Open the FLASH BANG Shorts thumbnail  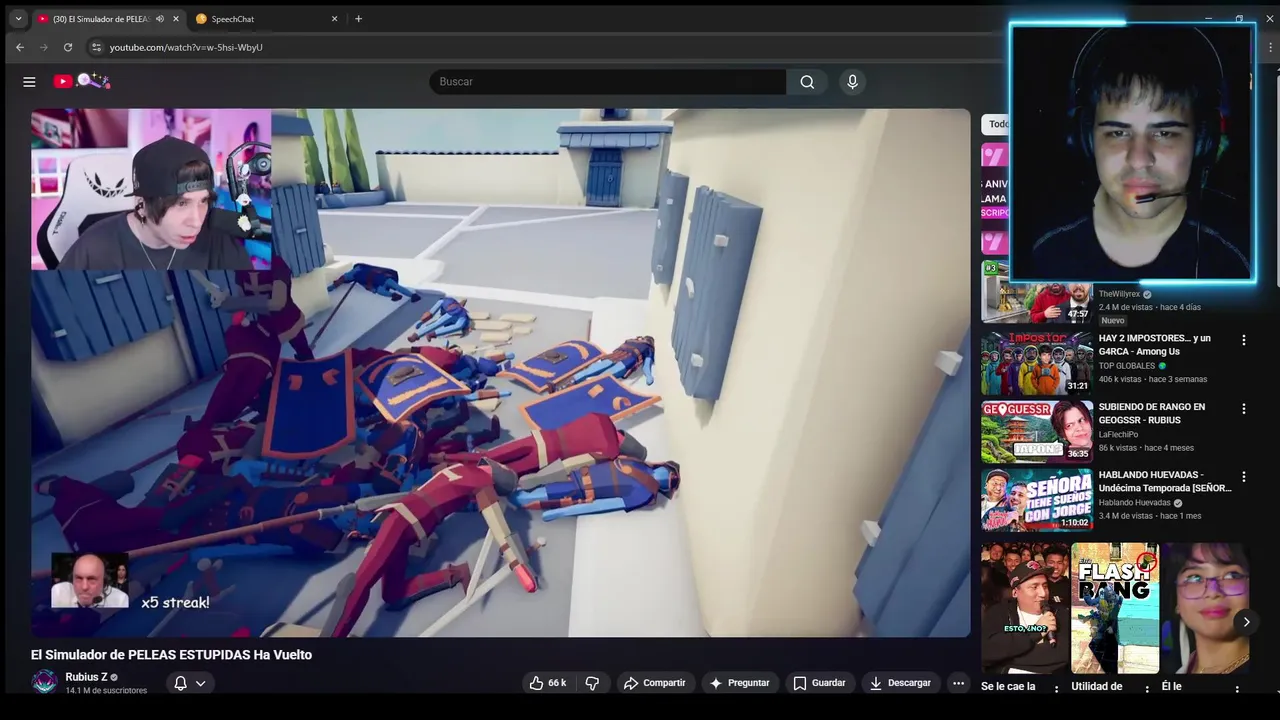tap(1115, 608)
